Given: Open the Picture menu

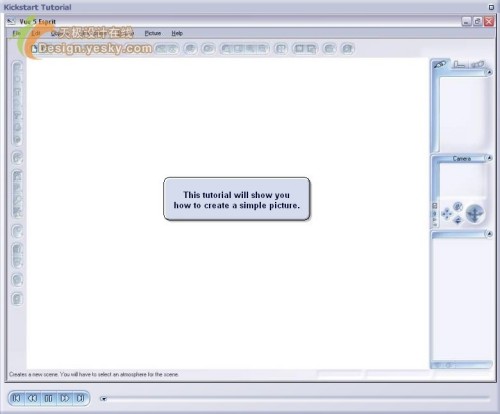Looking at the screenshot, I should 153,33.
